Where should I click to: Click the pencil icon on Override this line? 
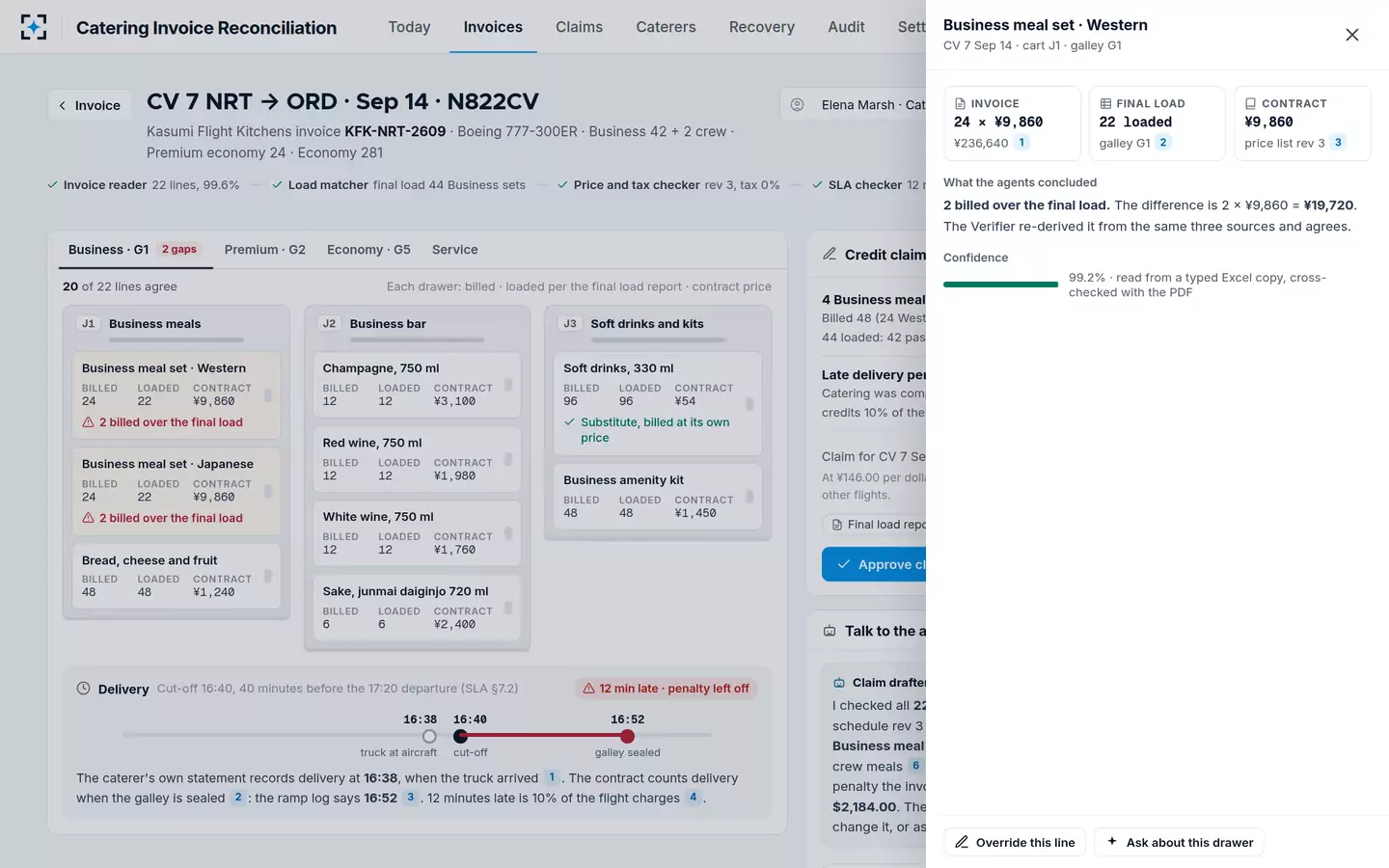[962, 842]
